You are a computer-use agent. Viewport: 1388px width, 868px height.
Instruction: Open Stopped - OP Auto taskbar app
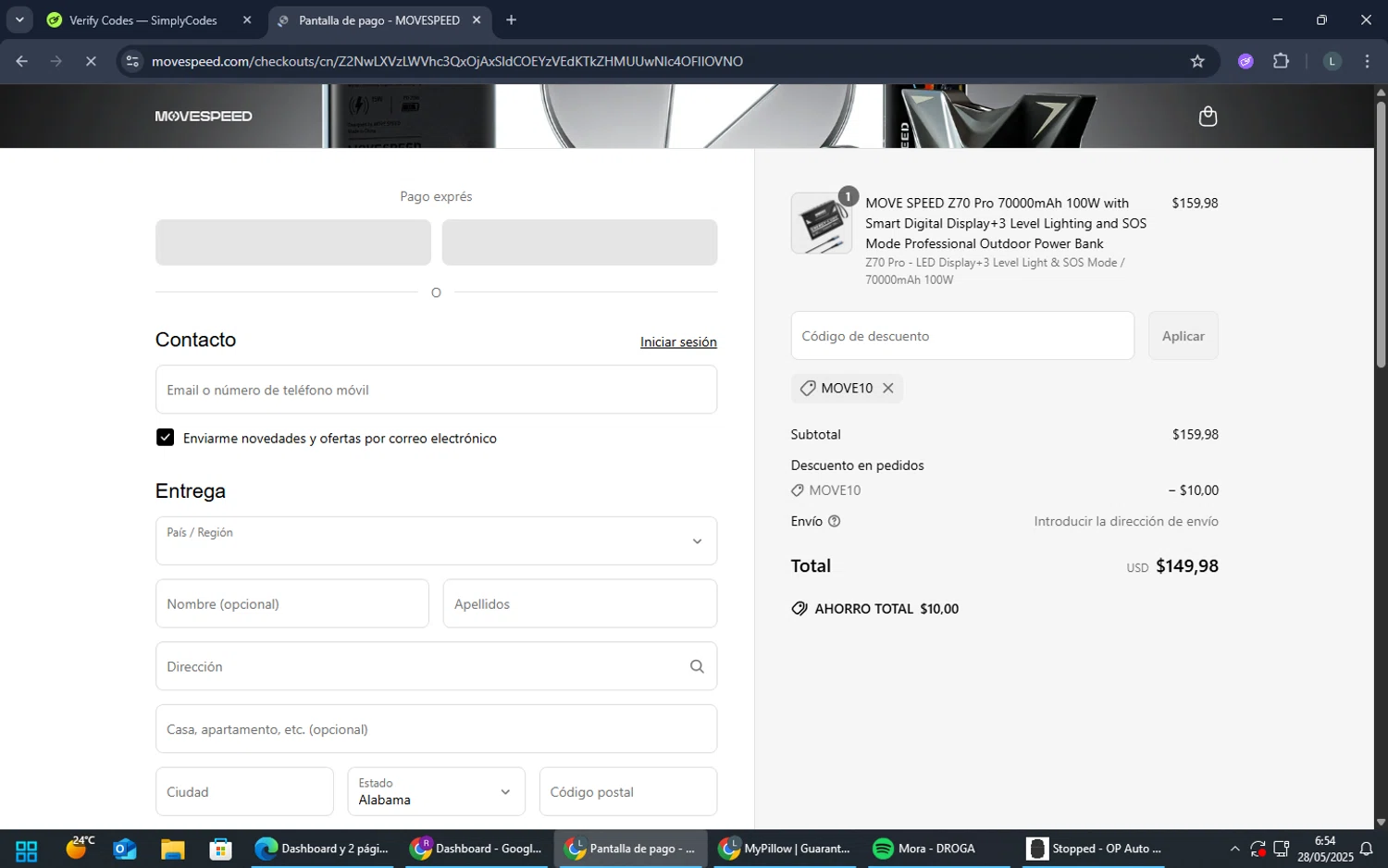click(x=1094, y=849)
